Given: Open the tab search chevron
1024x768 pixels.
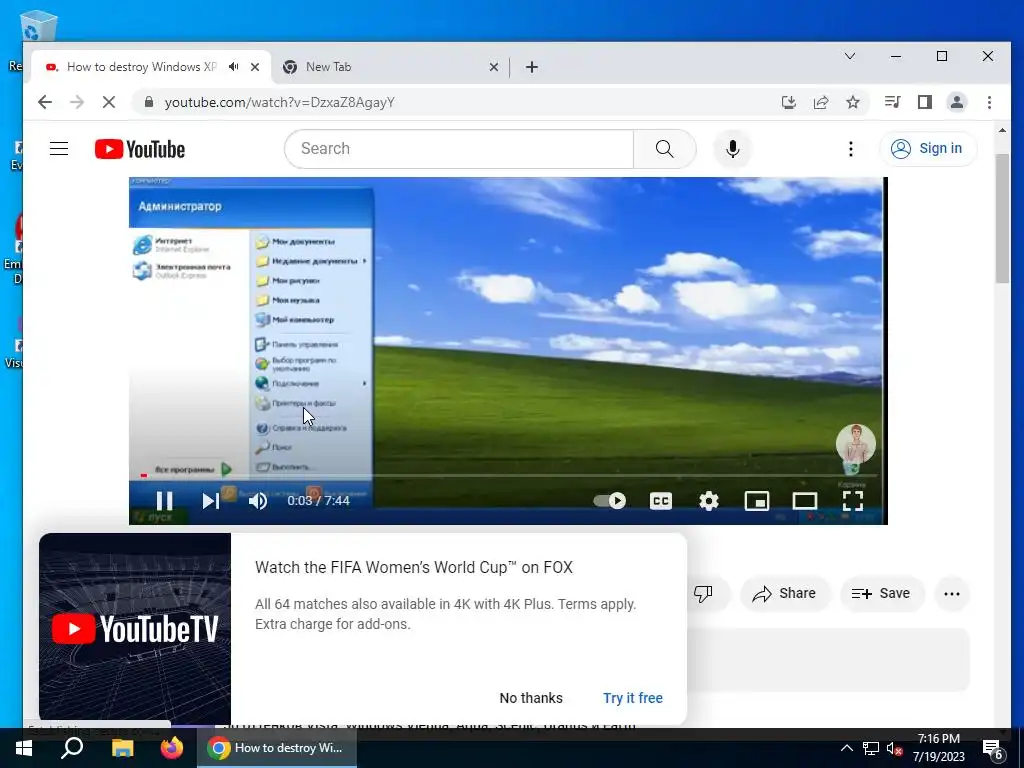Looking at the screenshot, I should click(850, 56).
